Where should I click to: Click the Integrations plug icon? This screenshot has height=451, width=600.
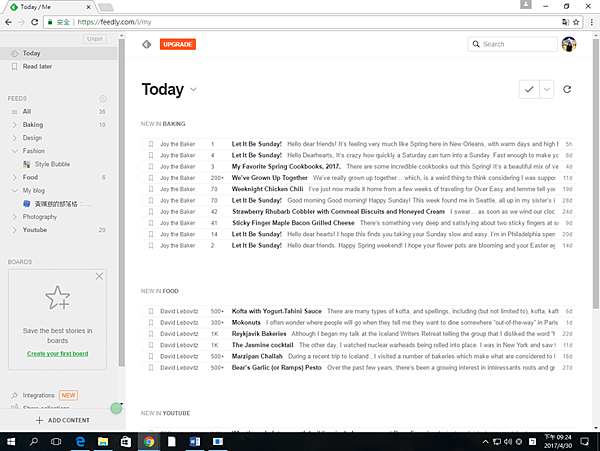point(15,395)
